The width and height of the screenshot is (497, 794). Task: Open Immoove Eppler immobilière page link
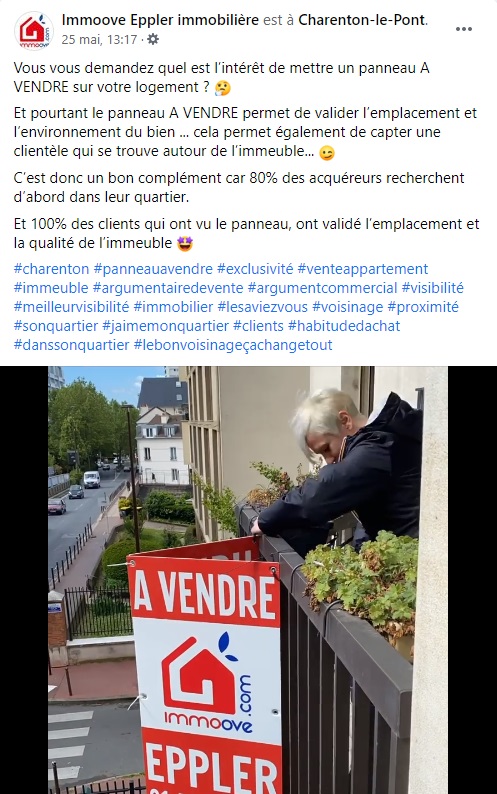pyautogui.click(x=160, y=20)
